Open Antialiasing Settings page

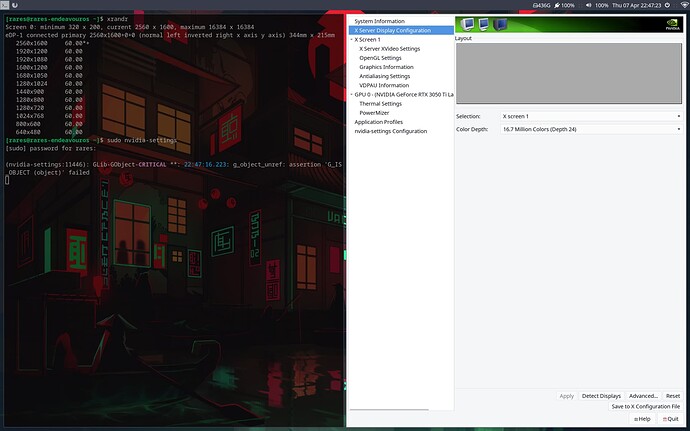coord(385,76)
